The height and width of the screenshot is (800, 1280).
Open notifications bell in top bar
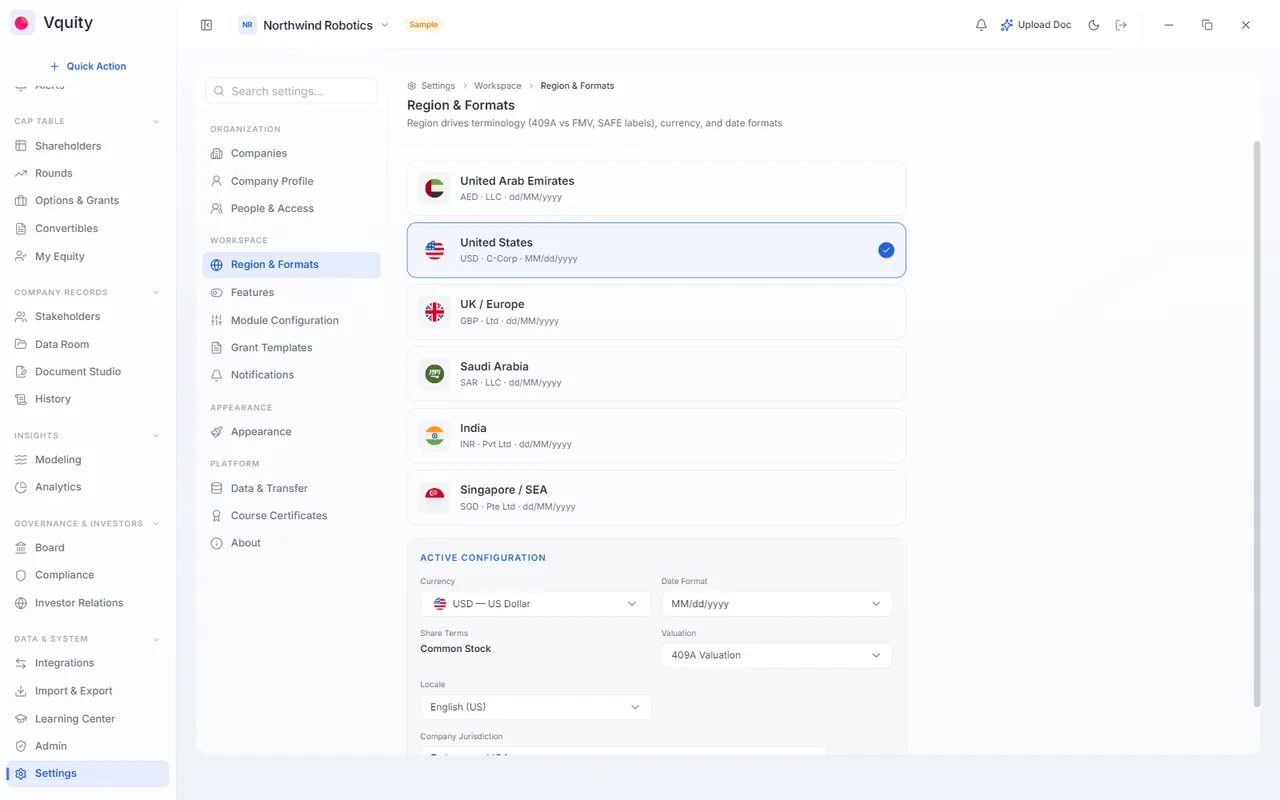click(981, 25)
